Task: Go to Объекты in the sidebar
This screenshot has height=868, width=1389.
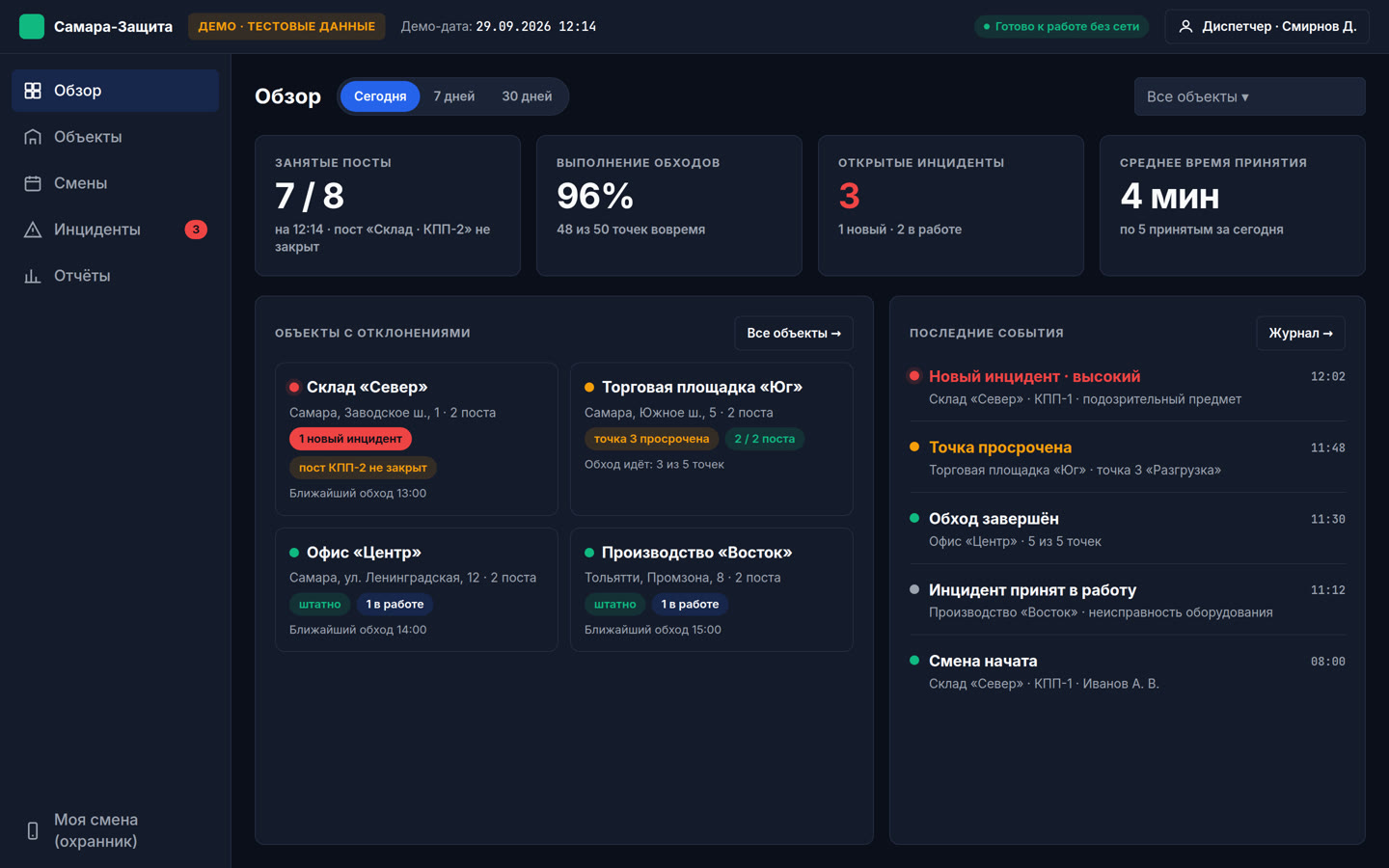Action: coord(116,137)
